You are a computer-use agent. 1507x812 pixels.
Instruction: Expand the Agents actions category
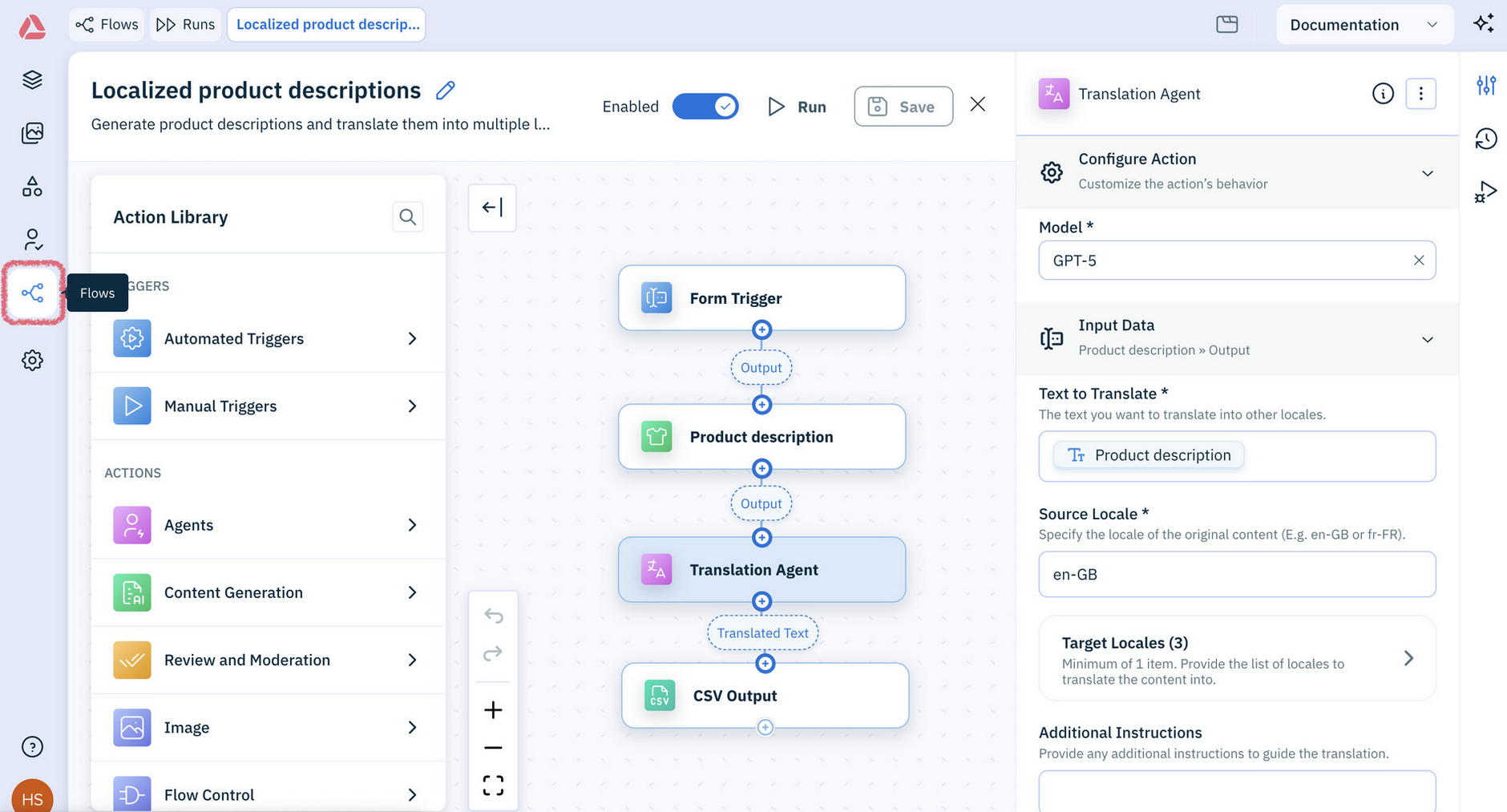coord(268,525)
